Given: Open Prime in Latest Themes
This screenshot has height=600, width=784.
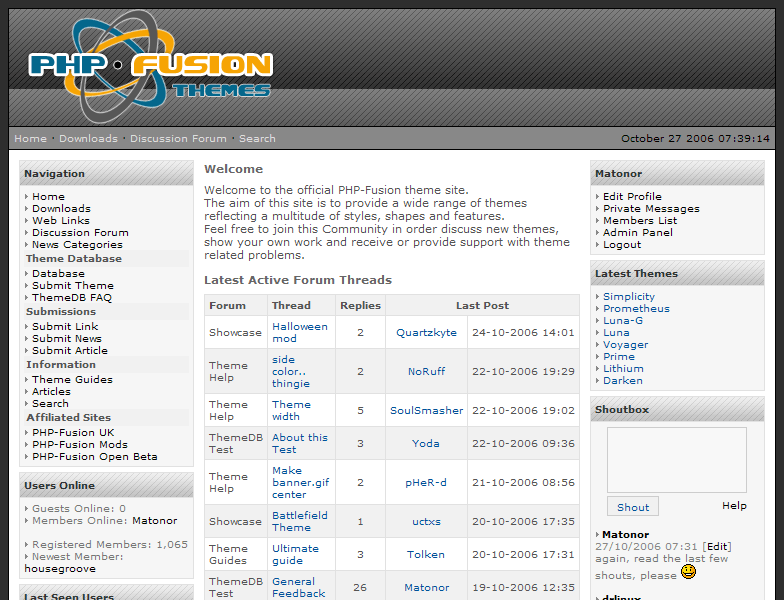Looking at the screenshot, I should (x=619, y=356).
